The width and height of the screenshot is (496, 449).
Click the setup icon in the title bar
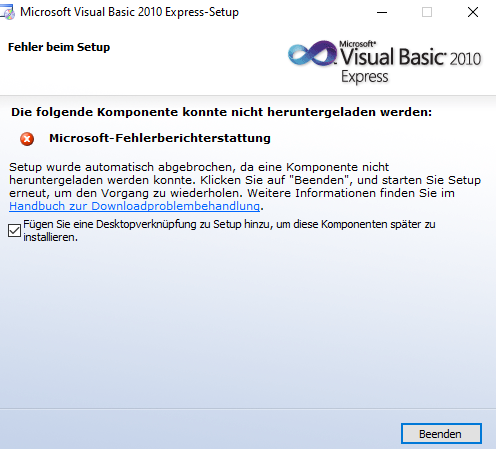(7, 13)
